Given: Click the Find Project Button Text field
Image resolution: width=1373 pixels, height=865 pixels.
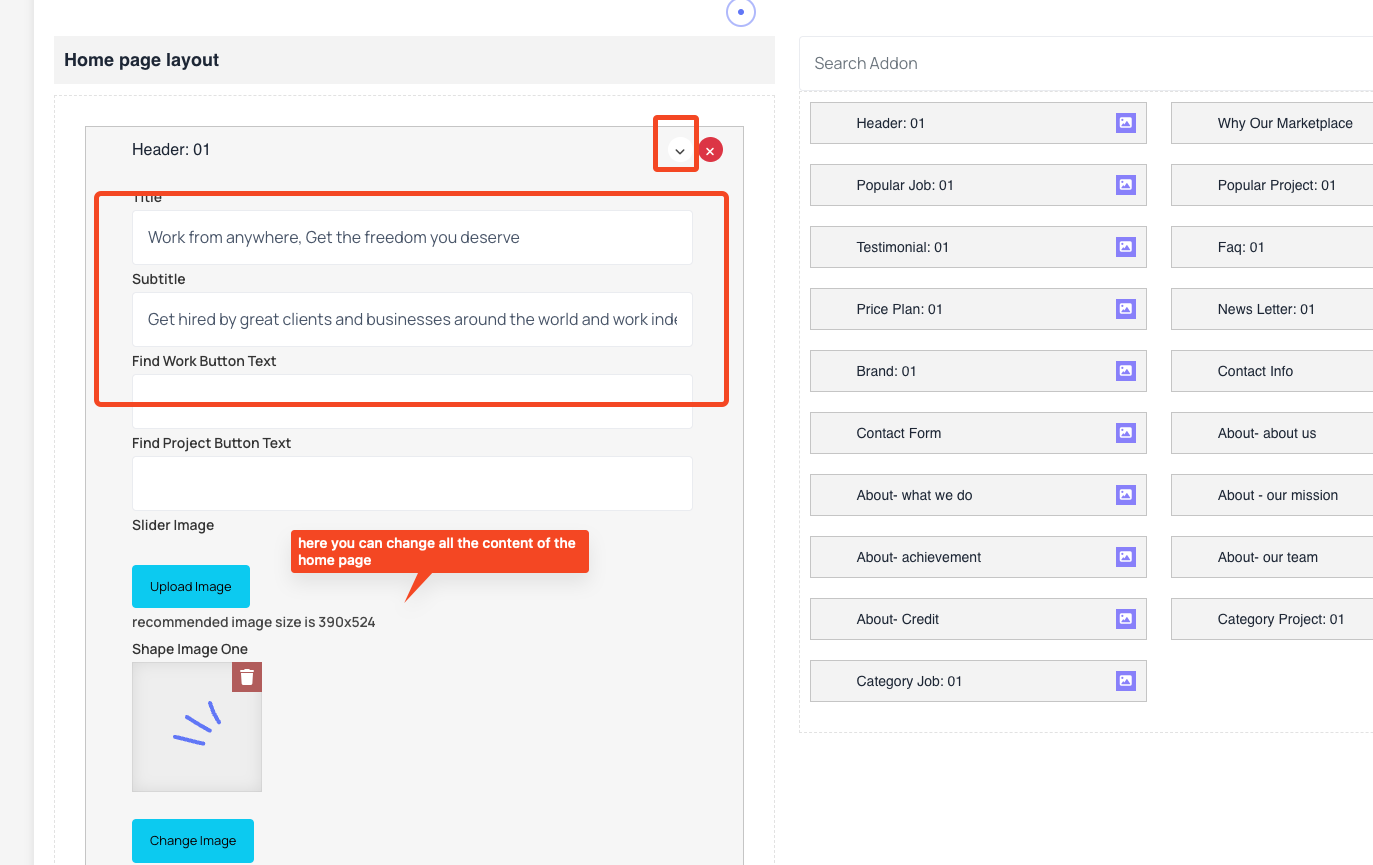Looking at the screenshot, I should (x=412, y=483).
